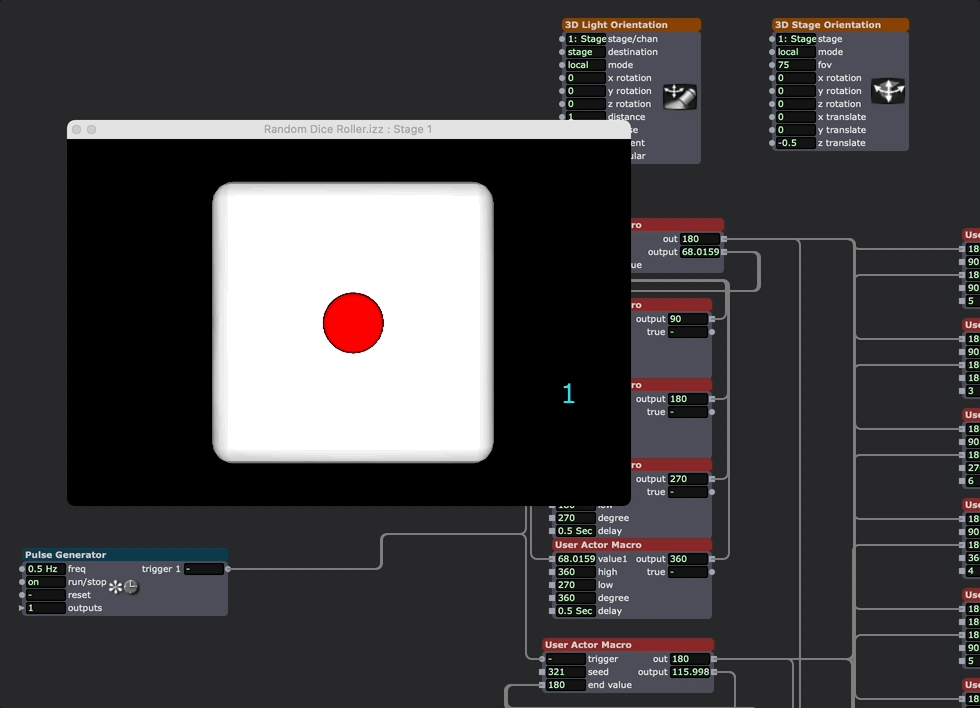Screen dimensions: 980x708
Task: Click the freq input port on Pulse Generator
Action: tap(21, 569)
